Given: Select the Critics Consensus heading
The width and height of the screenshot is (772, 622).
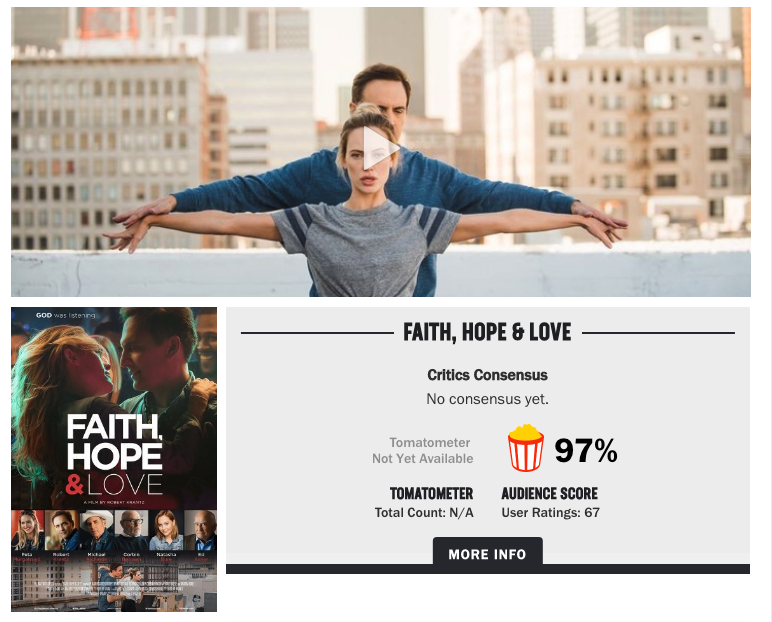Looking at the screenshot, I should (x=487, y=375).
